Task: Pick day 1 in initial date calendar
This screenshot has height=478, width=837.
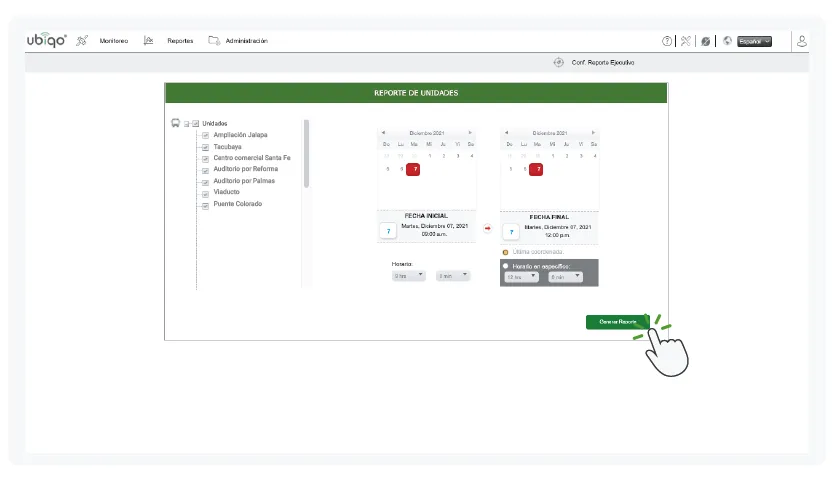Action: [x=430, y=156]
